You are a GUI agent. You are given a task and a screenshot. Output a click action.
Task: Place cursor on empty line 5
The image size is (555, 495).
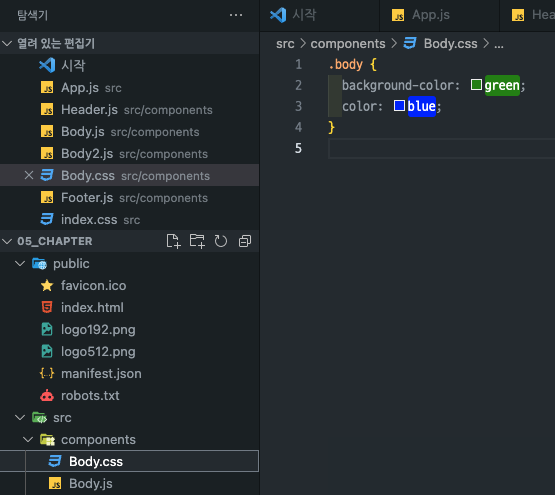(x=441, y=148)
